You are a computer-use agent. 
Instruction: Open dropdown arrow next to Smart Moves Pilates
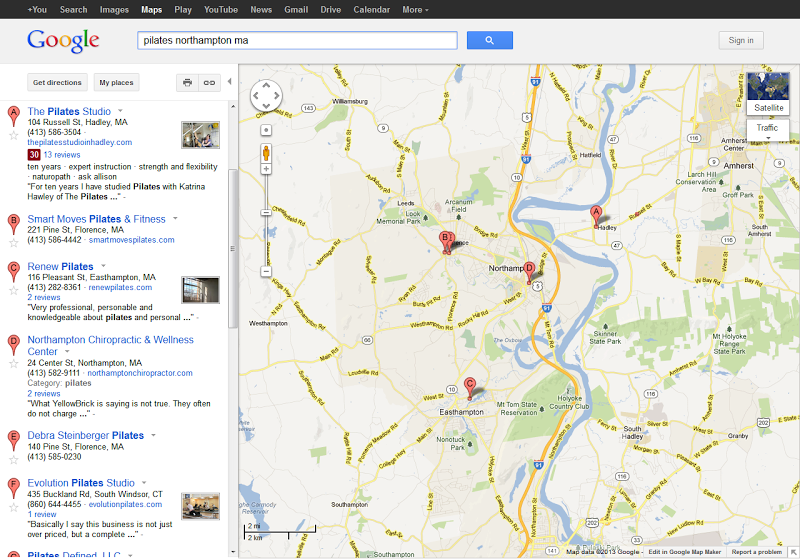pos(176,218)
